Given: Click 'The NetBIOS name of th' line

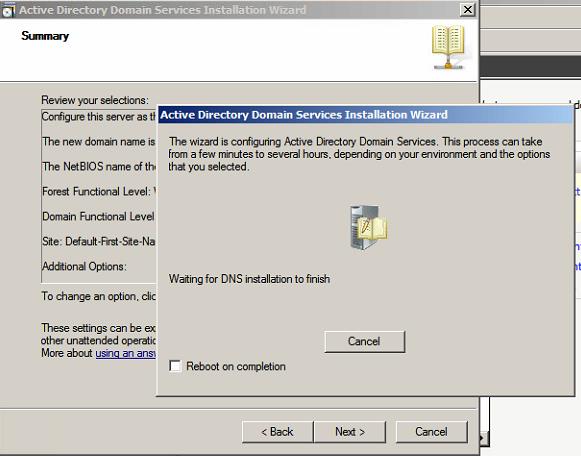Looking at the screenshot, I should tap(99, 166).
